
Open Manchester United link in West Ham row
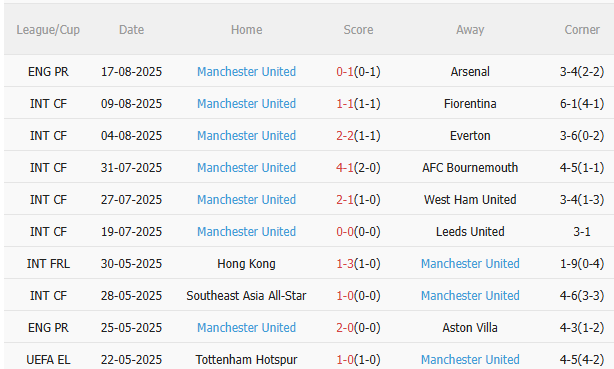[x=246, y=200]
